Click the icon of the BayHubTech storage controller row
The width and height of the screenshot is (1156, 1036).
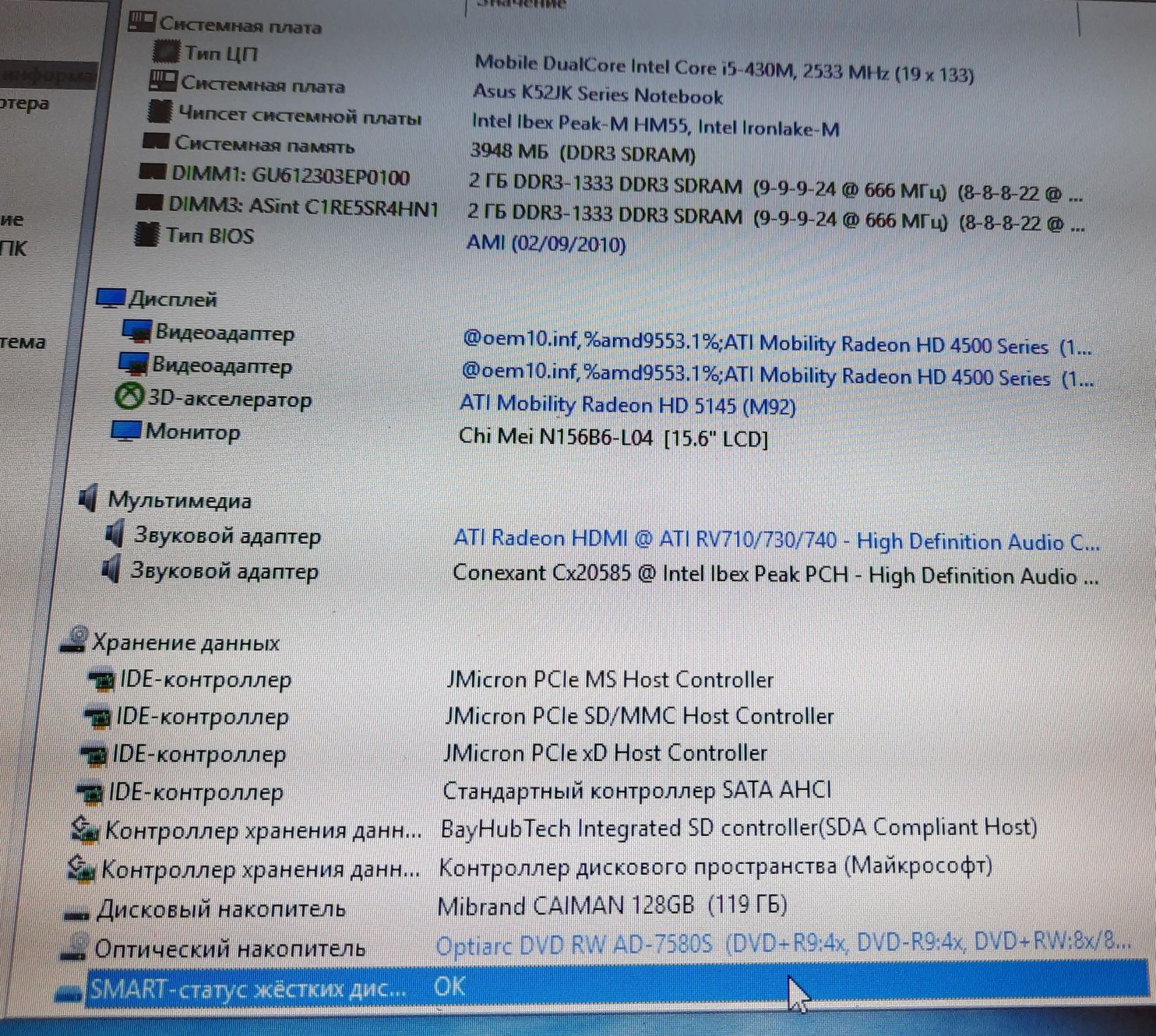pos(84,829)
